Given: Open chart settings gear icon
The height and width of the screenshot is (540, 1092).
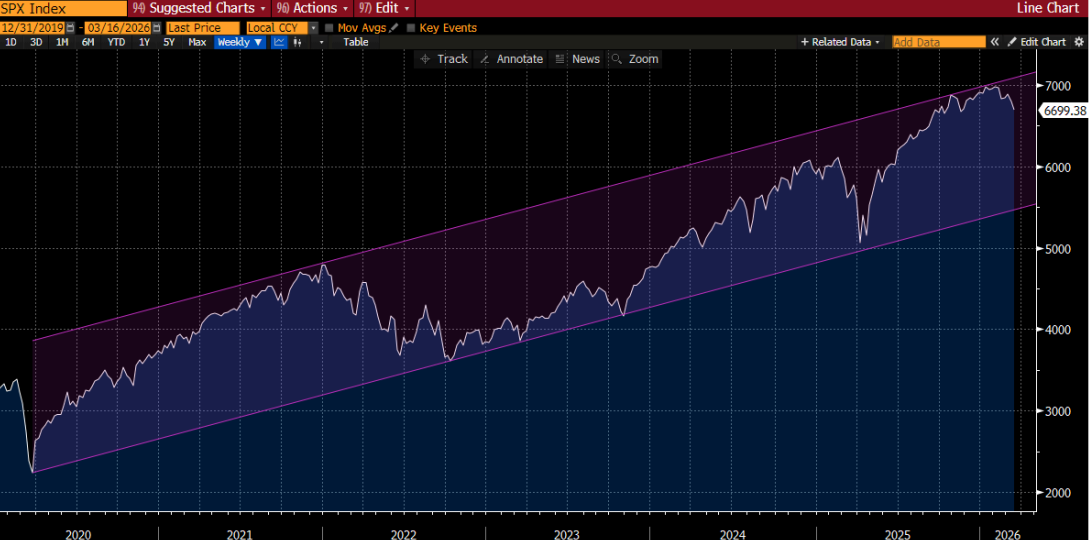Looking at the screenshot, I should click(1078, 42).
